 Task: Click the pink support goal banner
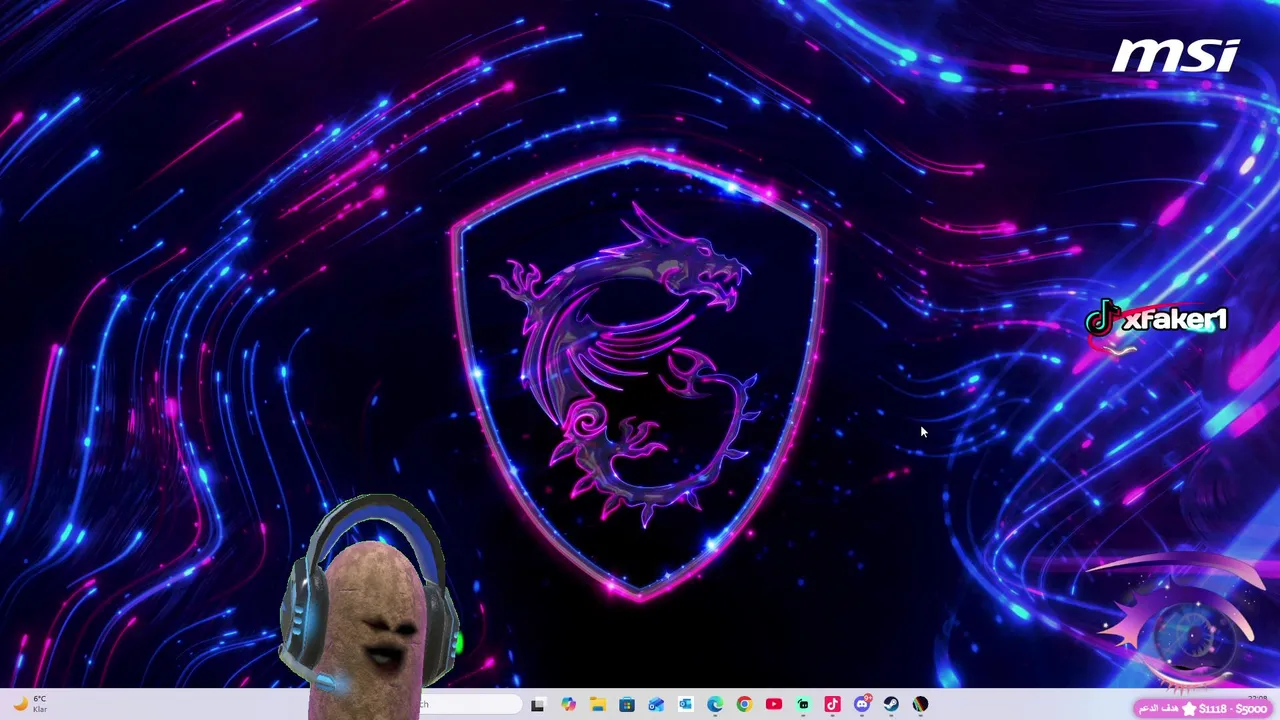point(1202,708)
